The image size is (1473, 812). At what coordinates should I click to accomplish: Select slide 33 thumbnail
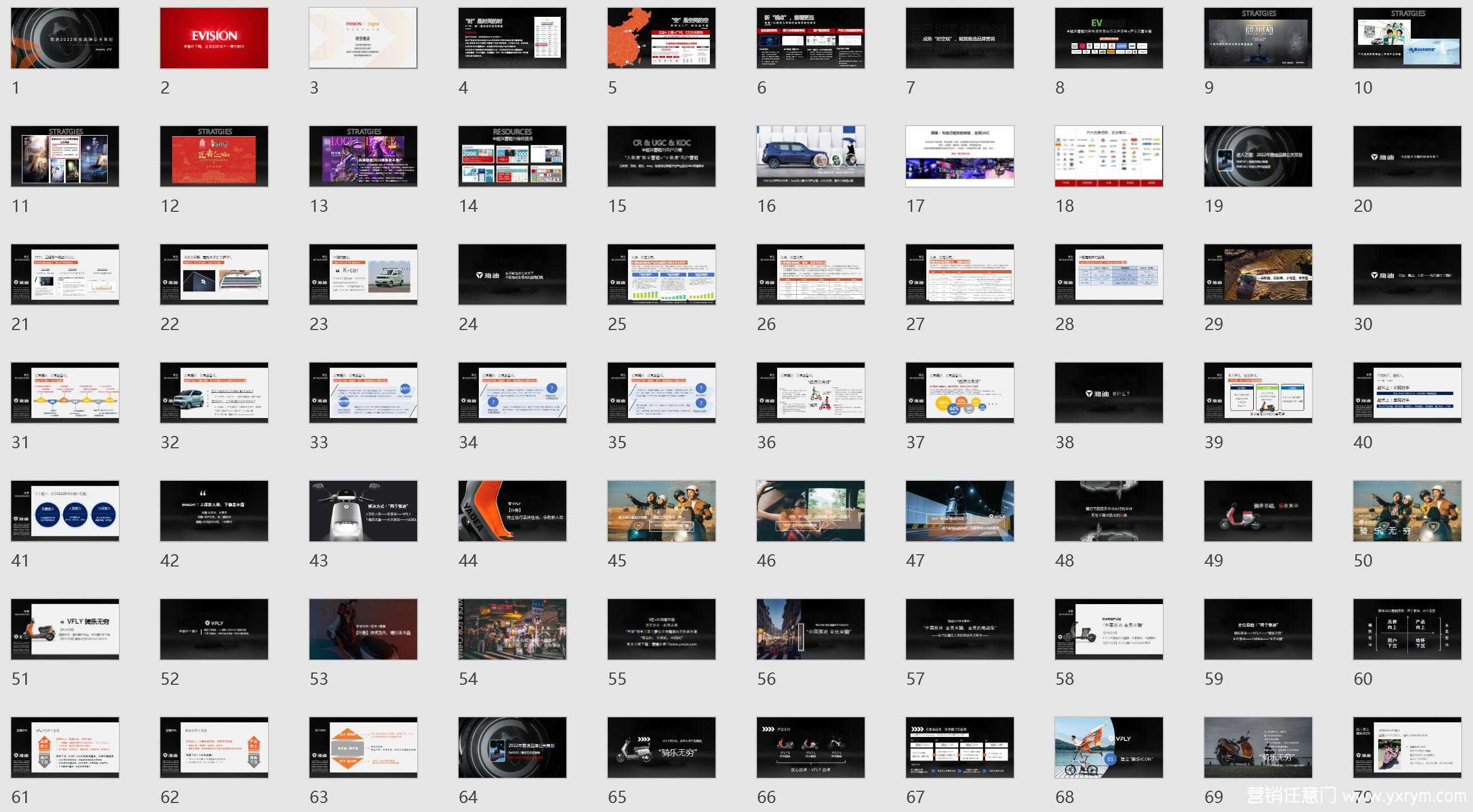(x=364, y=393)
